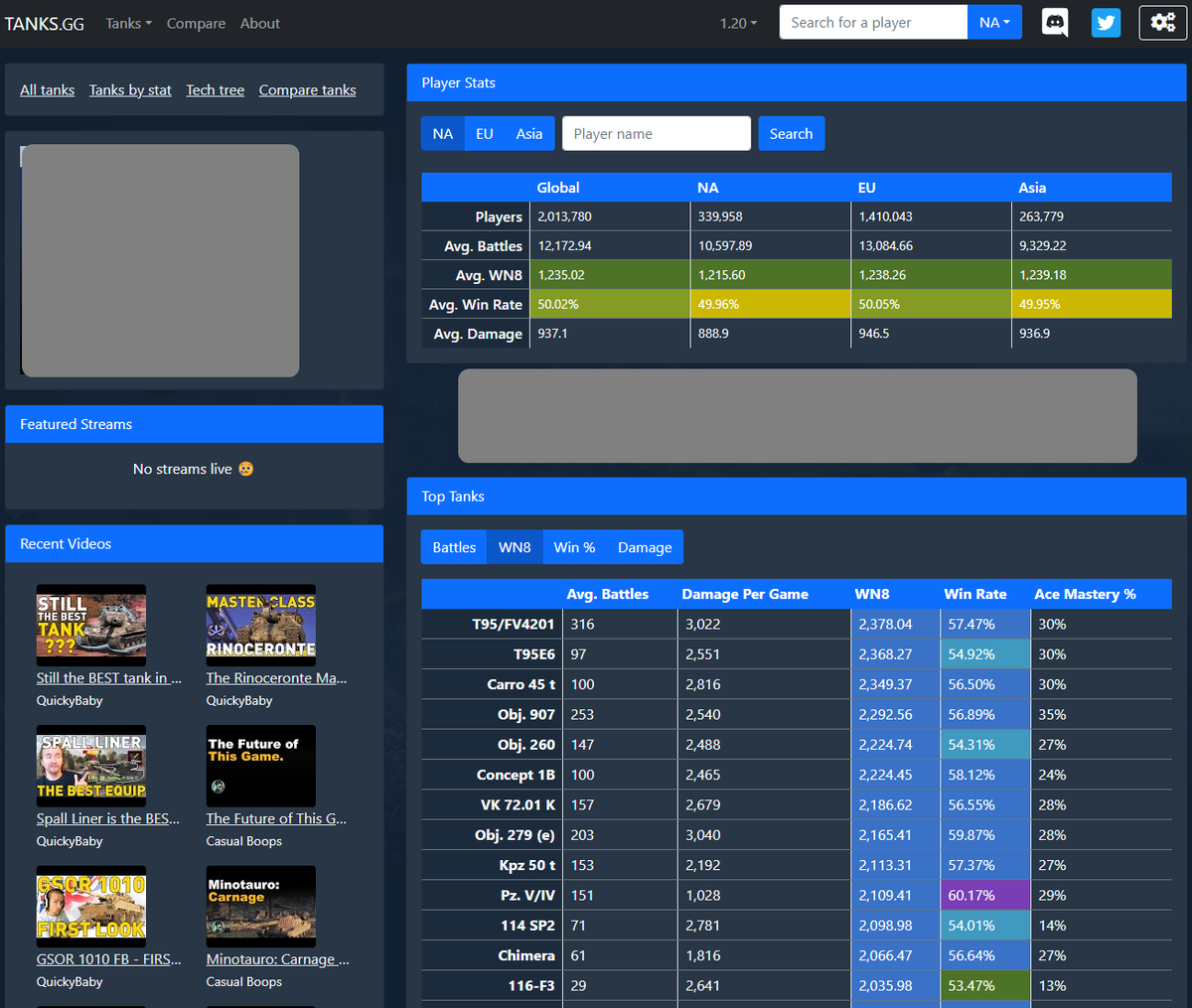Open the Twitter icon link
This screenshot has width=1192, height=1008.
coord(1106,22)
